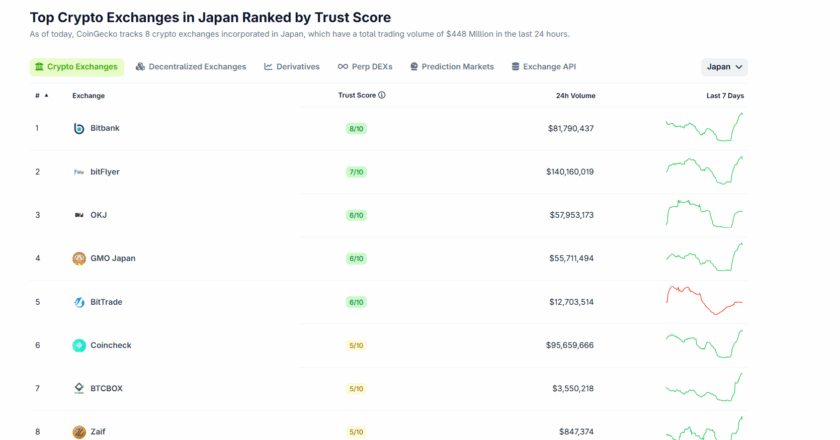Viewport: 840px width, 440px height.
Task: Click Coincheck's 7-day sparkline chart
Action: (704, 344)
